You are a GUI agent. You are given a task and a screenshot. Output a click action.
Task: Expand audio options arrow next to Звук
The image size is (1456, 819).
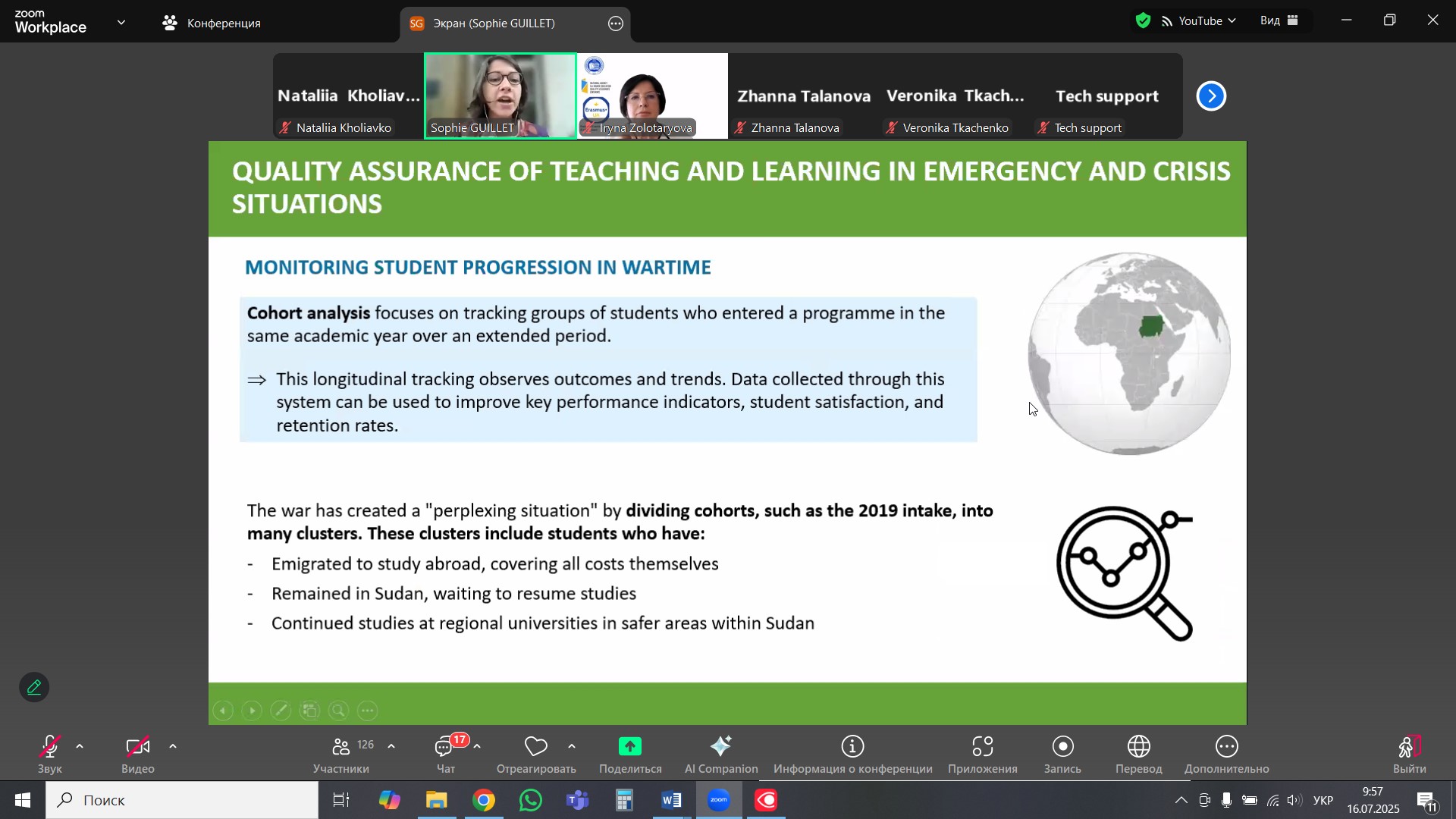(x=80, y=748)
